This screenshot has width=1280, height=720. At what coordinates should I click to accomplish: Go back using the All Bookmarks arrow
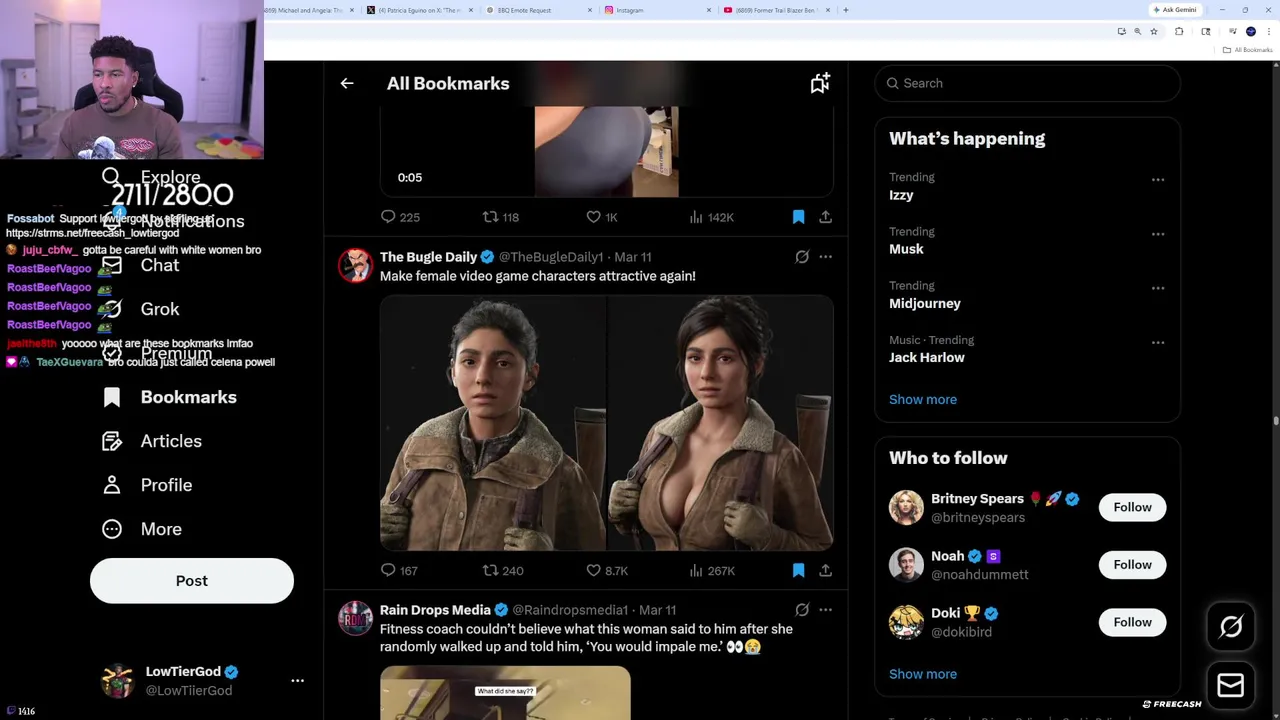pyautogui.click(x=347, y=84)
